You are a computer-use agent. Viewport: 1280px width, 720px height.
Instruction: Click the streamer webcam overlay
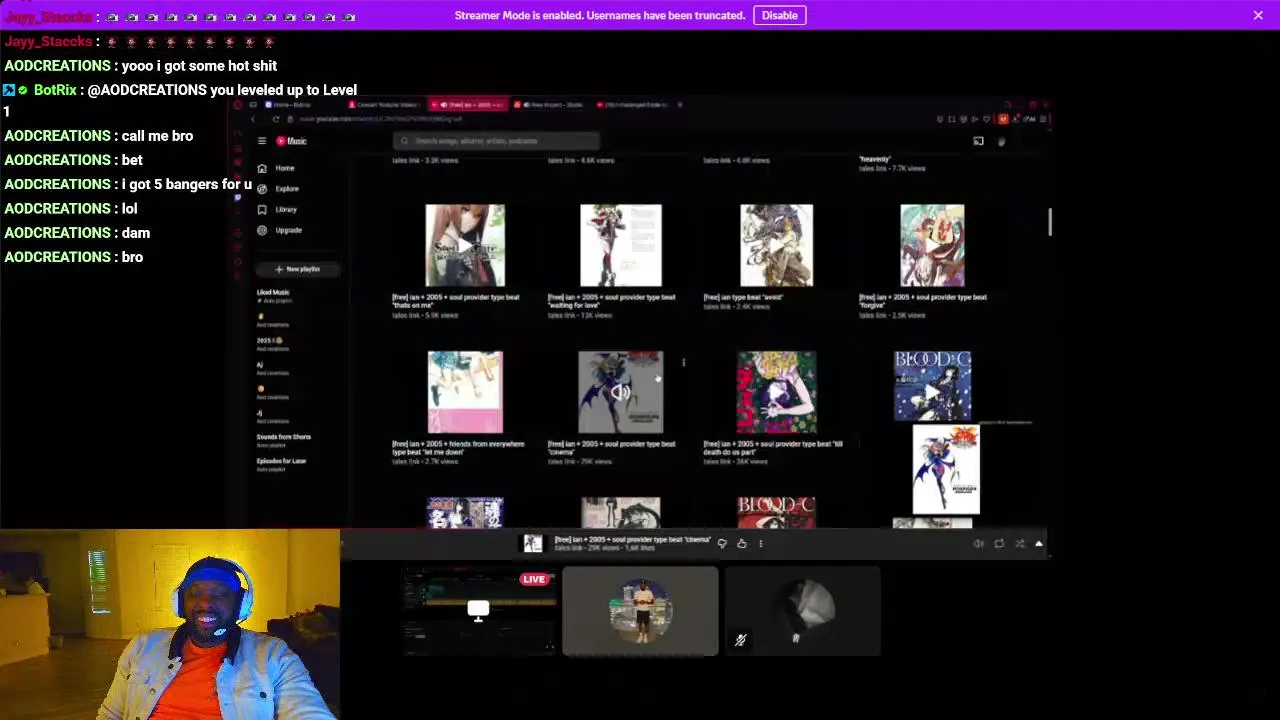170,625
